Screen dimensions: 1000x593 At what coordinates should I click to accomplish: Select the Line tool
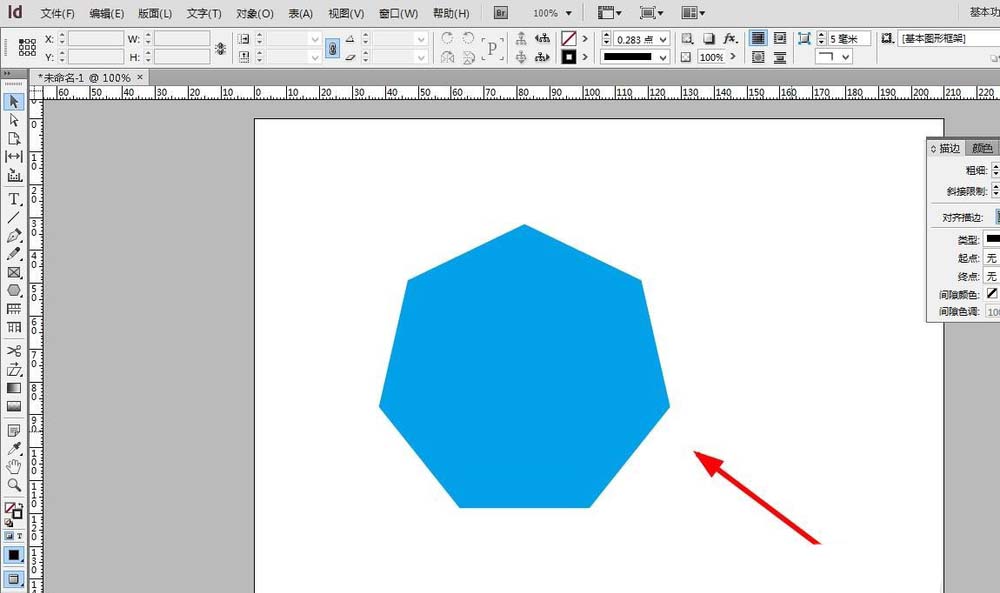(14, 217)
